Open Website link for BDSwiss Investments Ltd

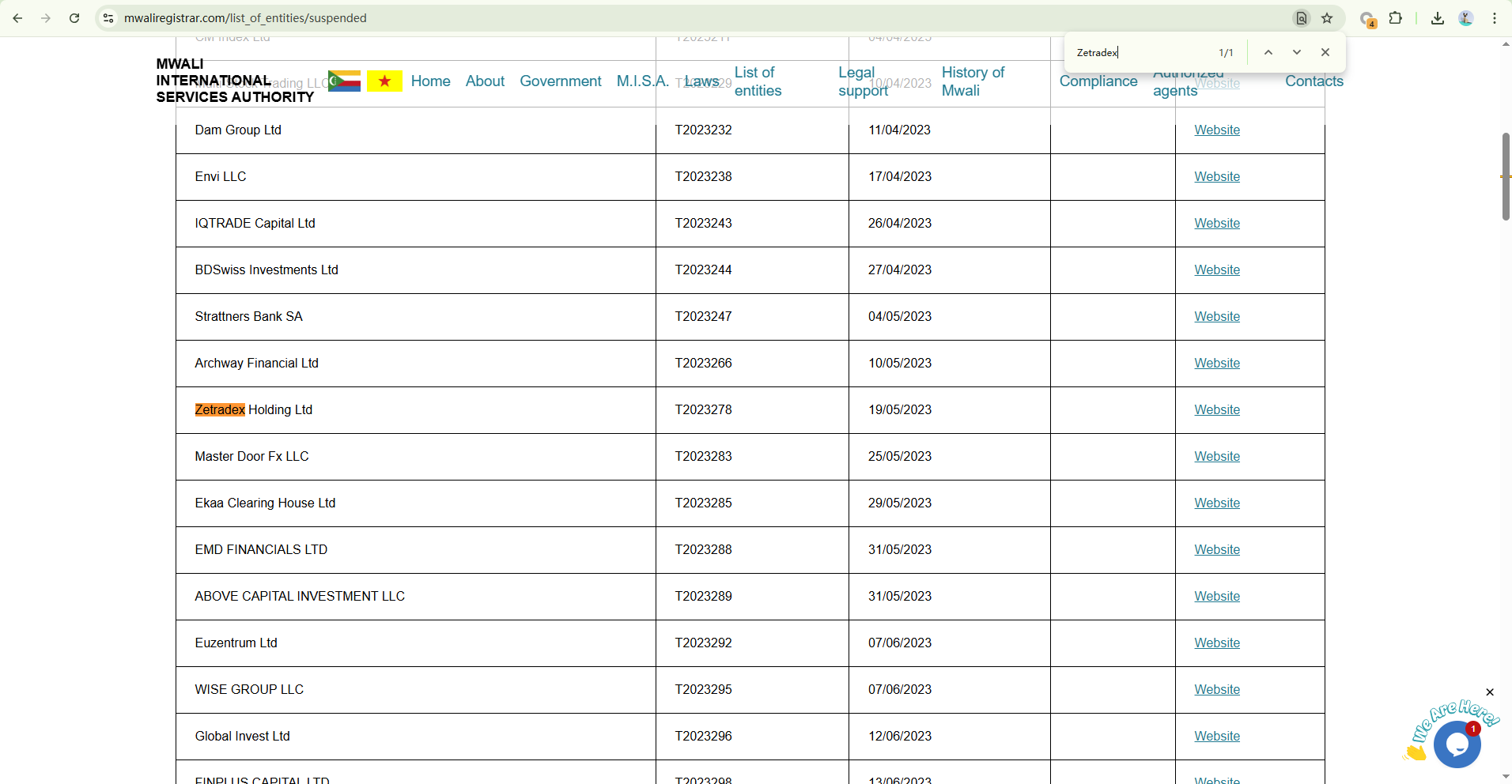pyautogui.click(x=1216, y=270)
